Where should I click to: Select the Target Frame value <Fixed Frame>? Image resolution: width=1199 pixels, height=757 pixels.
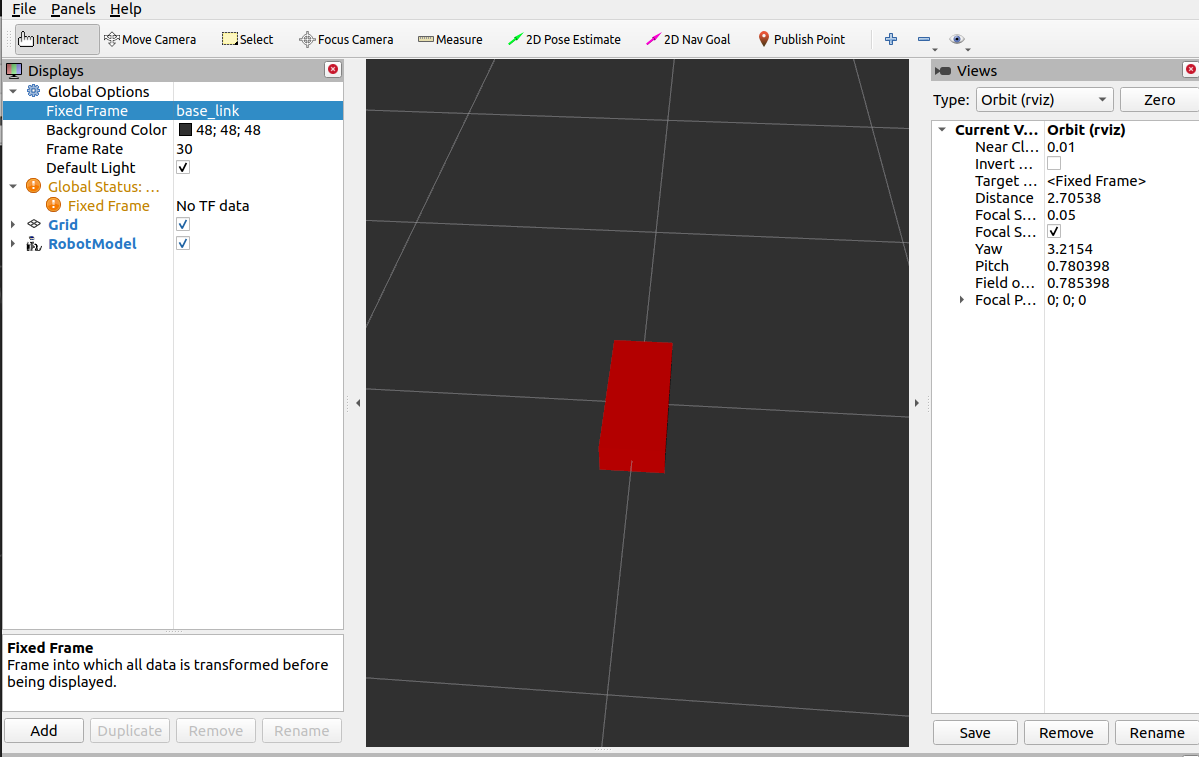pyautogui.click(x=1096, y=181)
